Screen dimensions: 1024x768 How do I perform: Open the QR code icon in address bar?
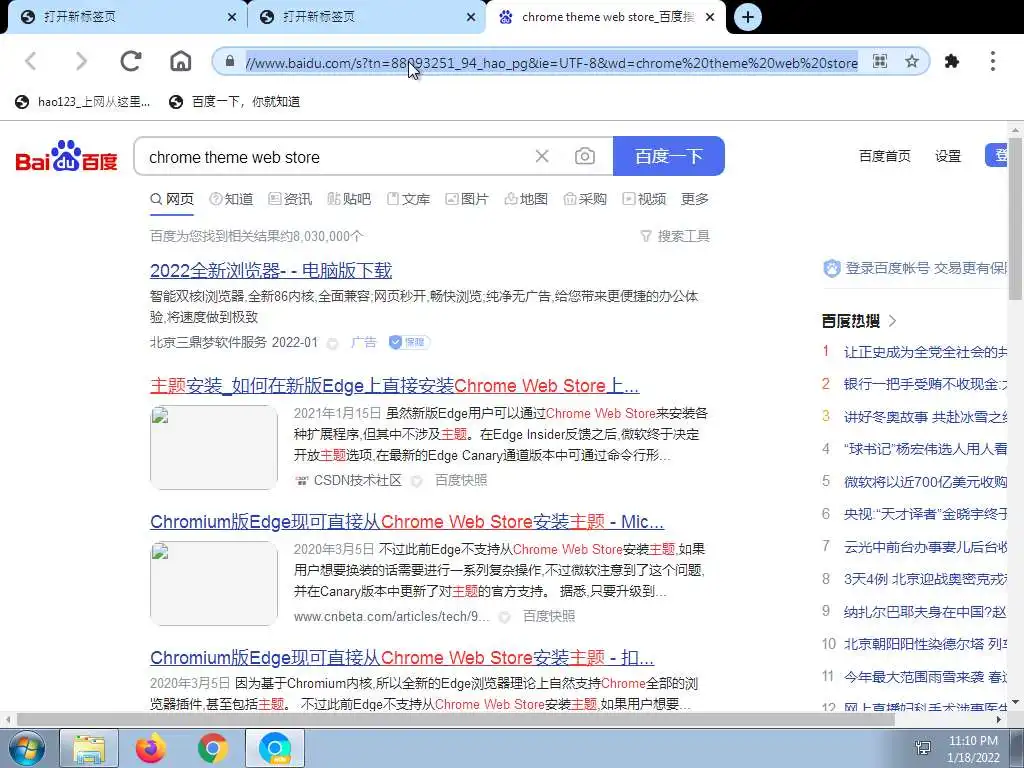[880, 61]
